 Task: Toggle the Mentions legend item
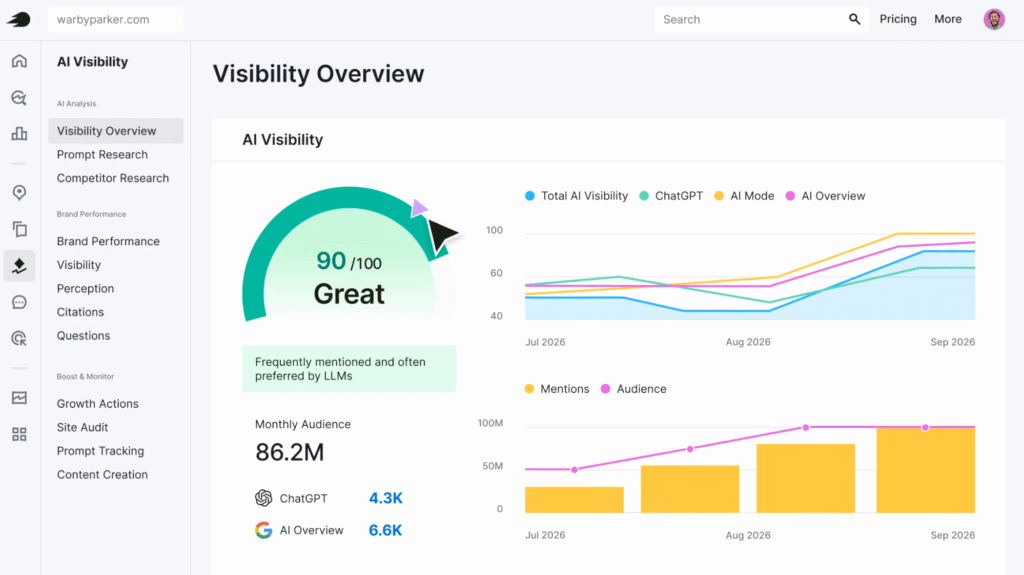coord(557,389)
